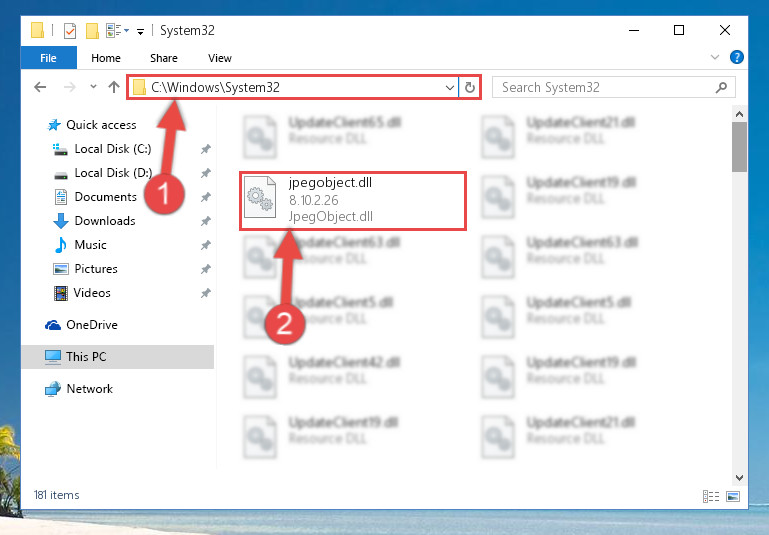The height and width of the screenshot is (535, 769).
Task: Select Quick access in the navigation pane
Action: click(x=92, y=125)
